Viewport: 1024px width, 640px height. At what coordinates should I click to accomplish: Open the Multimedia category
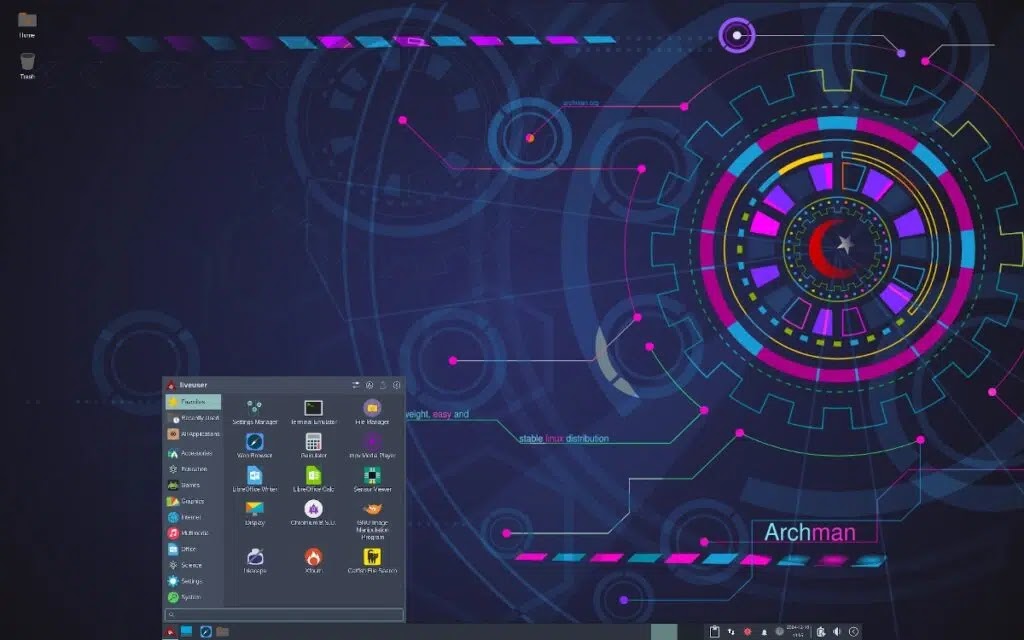[193, 533]
